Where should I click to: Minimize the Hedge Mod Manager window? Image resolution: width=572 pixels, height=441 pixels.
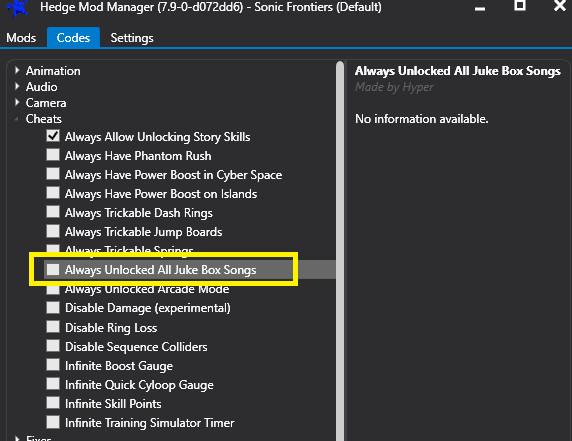coord(480,8)
